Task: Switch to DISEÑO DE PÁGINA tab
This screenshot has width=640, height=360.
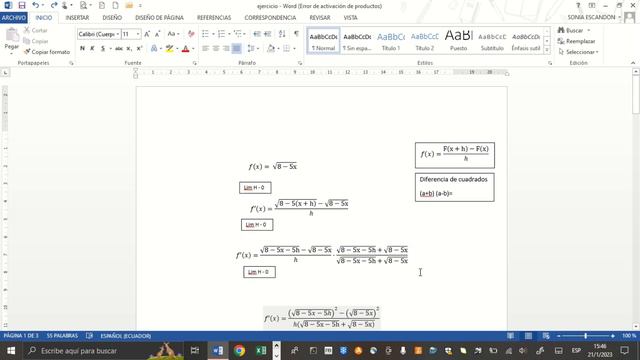Action: tap(159, 18)
